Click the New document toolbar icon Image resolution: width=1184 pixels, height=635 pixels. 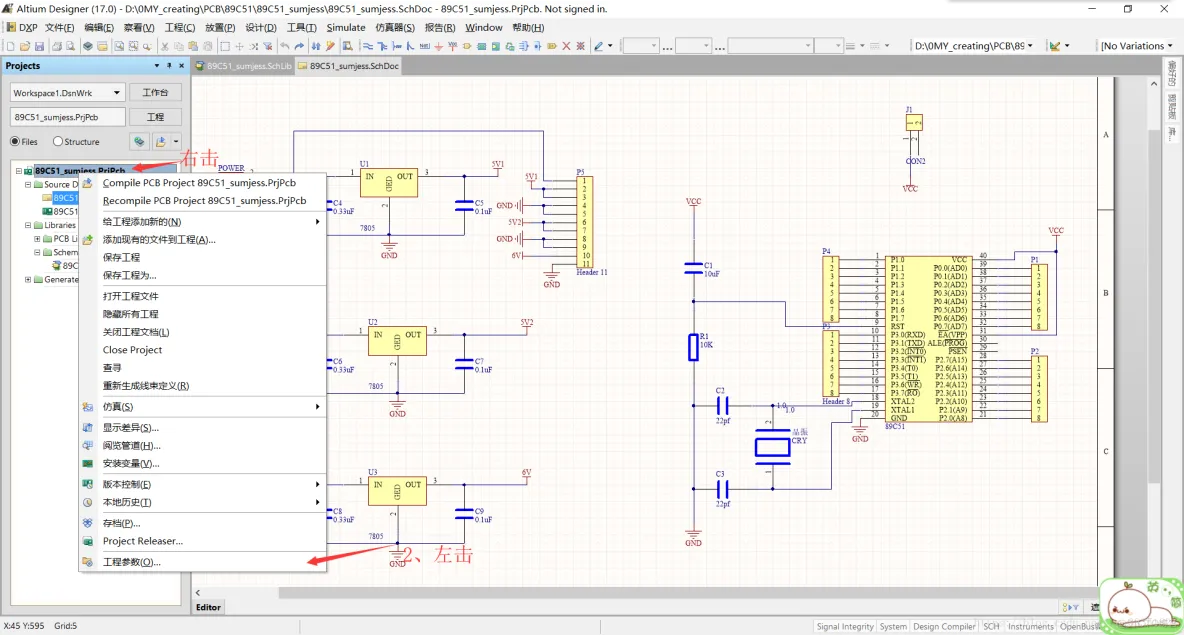coord(11,46)
